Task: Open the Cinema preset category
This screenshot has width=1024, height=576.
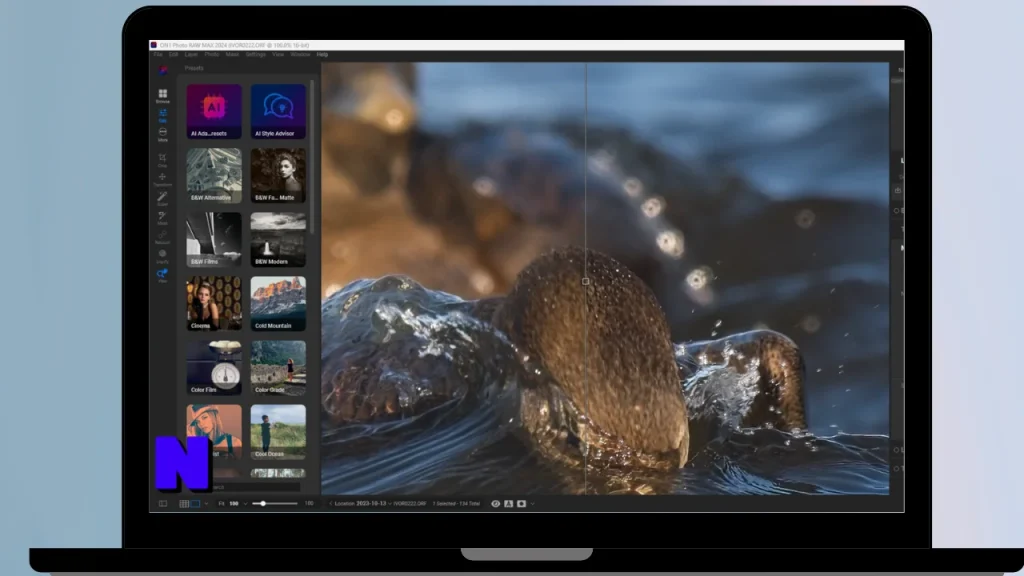Action: (x=214, y=303)
